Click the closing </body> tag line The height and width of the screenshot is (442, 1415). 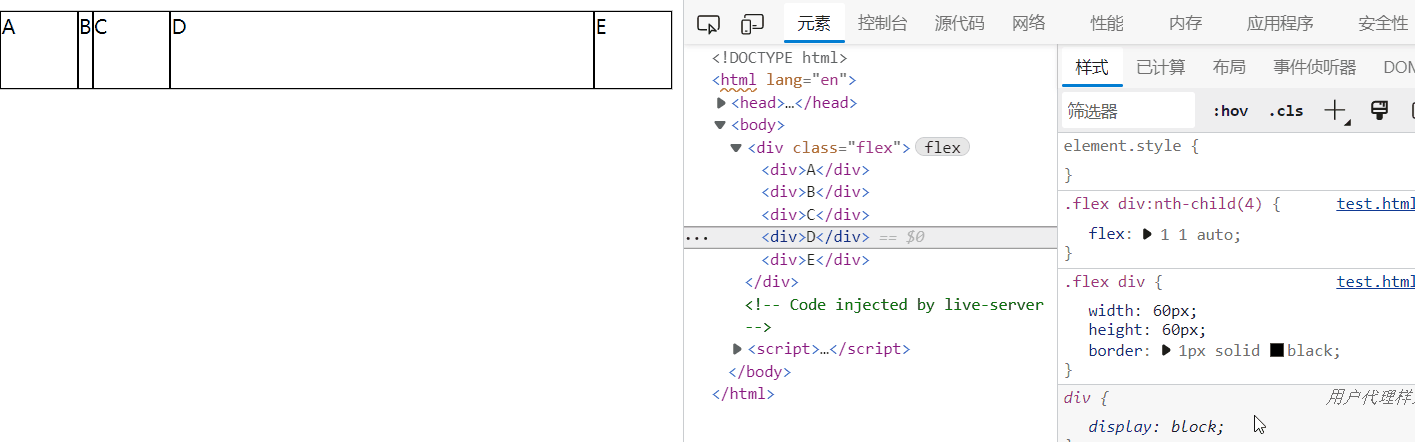click(x=760, y=372)
